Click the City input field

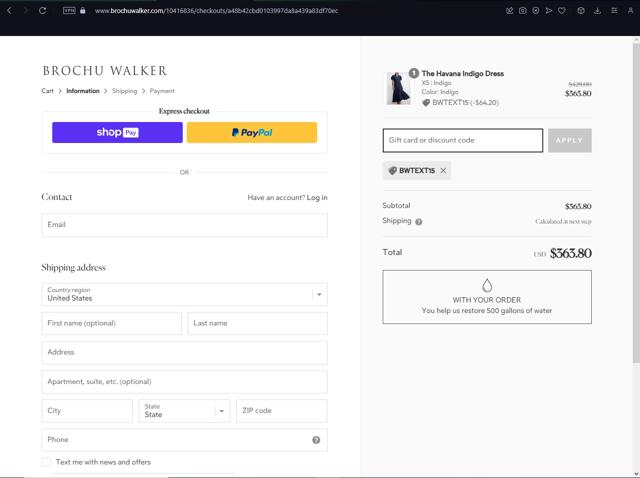87,411
